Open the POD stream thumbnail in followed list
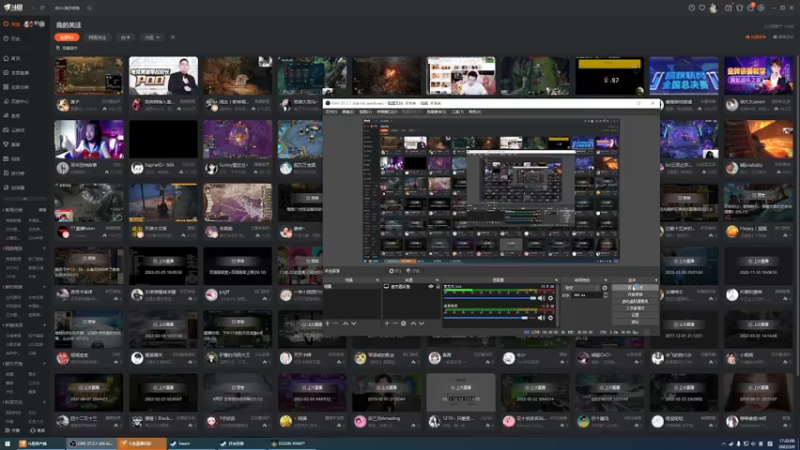Screen dimensions: 800x450 point(163,76)
